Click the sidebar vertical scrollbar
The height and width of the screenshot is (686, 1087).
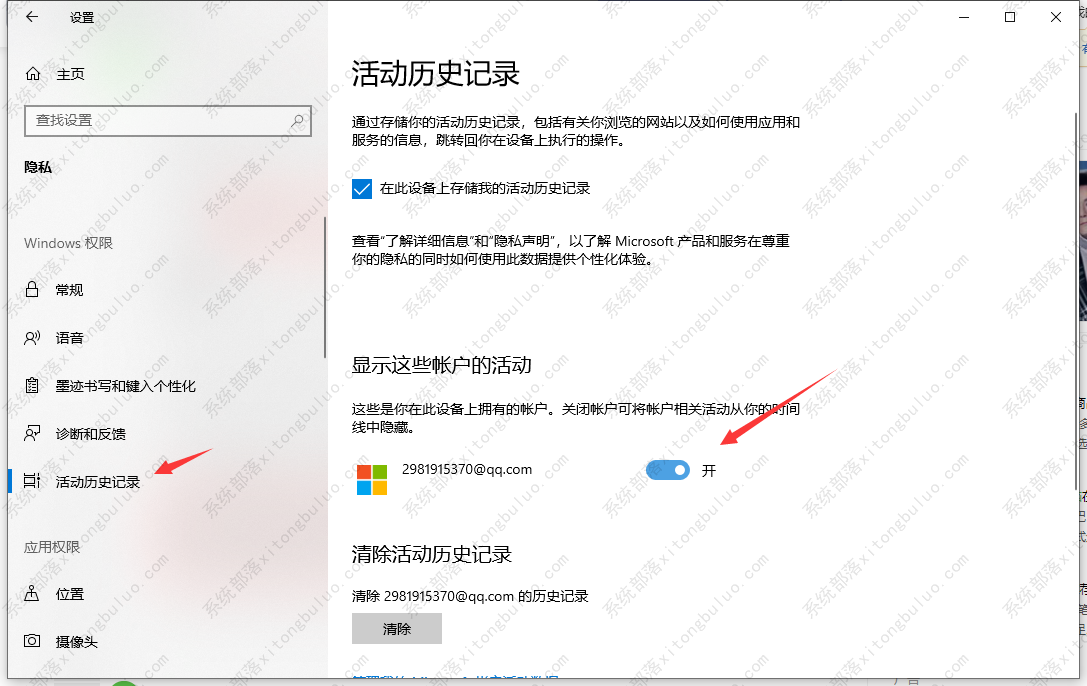pos(324,288)
